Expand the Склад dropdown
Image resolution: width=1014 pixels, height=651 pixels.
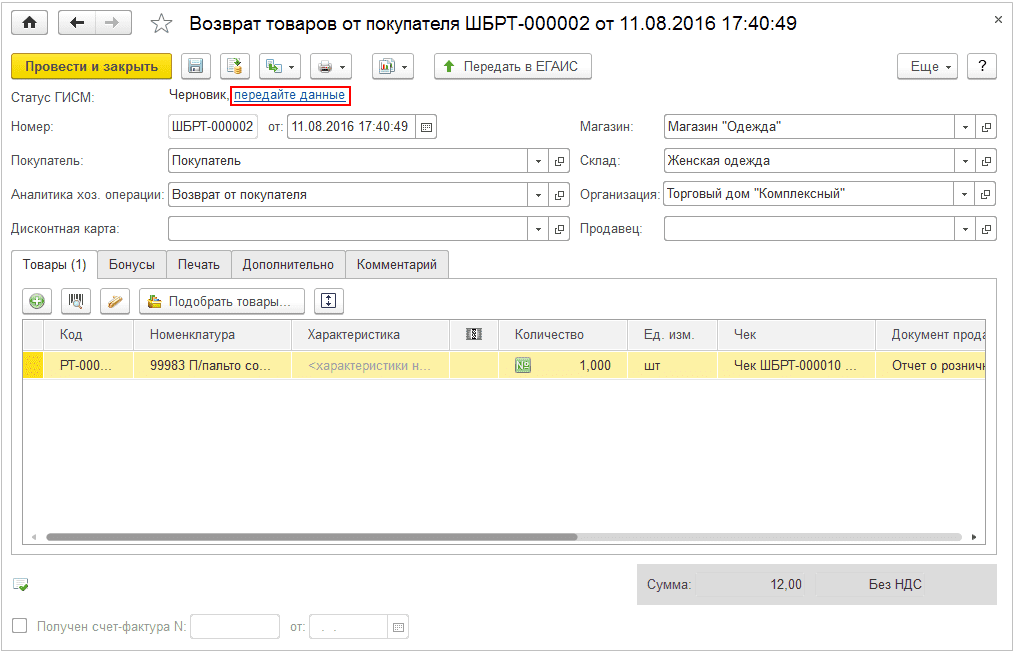(x=965, y=161)
